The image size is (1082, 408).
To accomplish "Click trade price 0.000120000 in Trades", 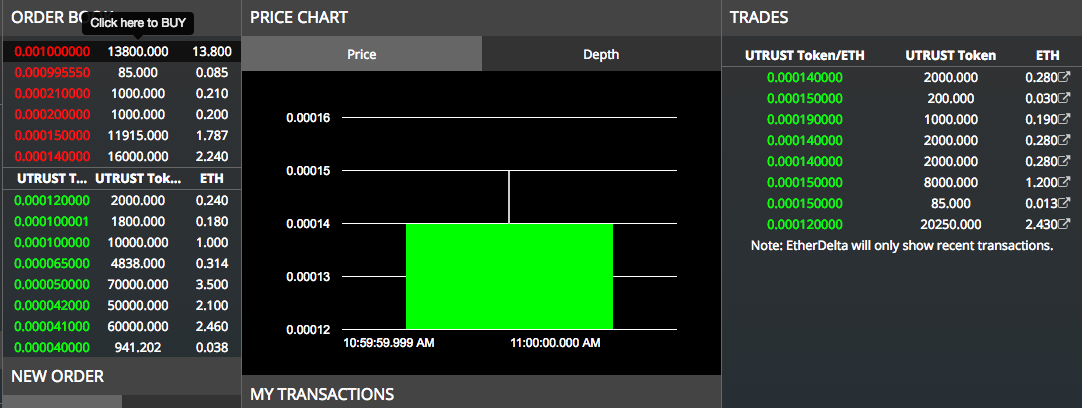I will click(805, 224).
